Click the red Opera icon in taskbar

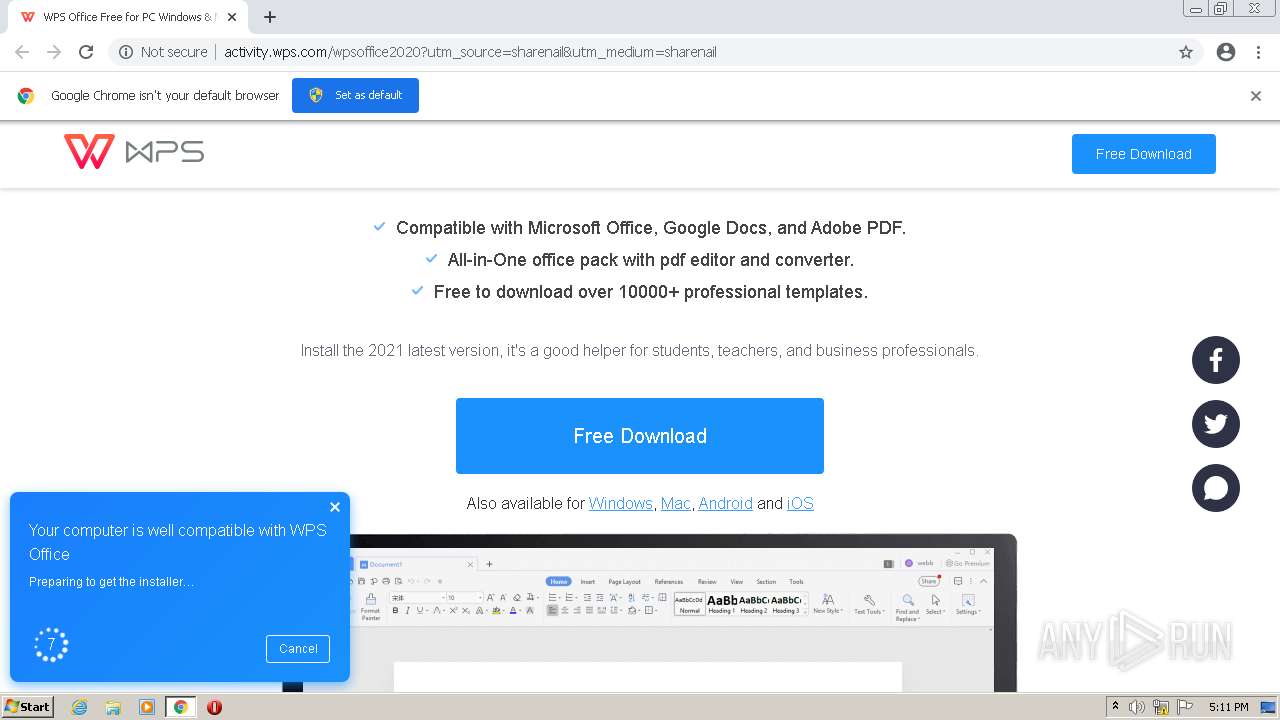click(x=214, y=707)
